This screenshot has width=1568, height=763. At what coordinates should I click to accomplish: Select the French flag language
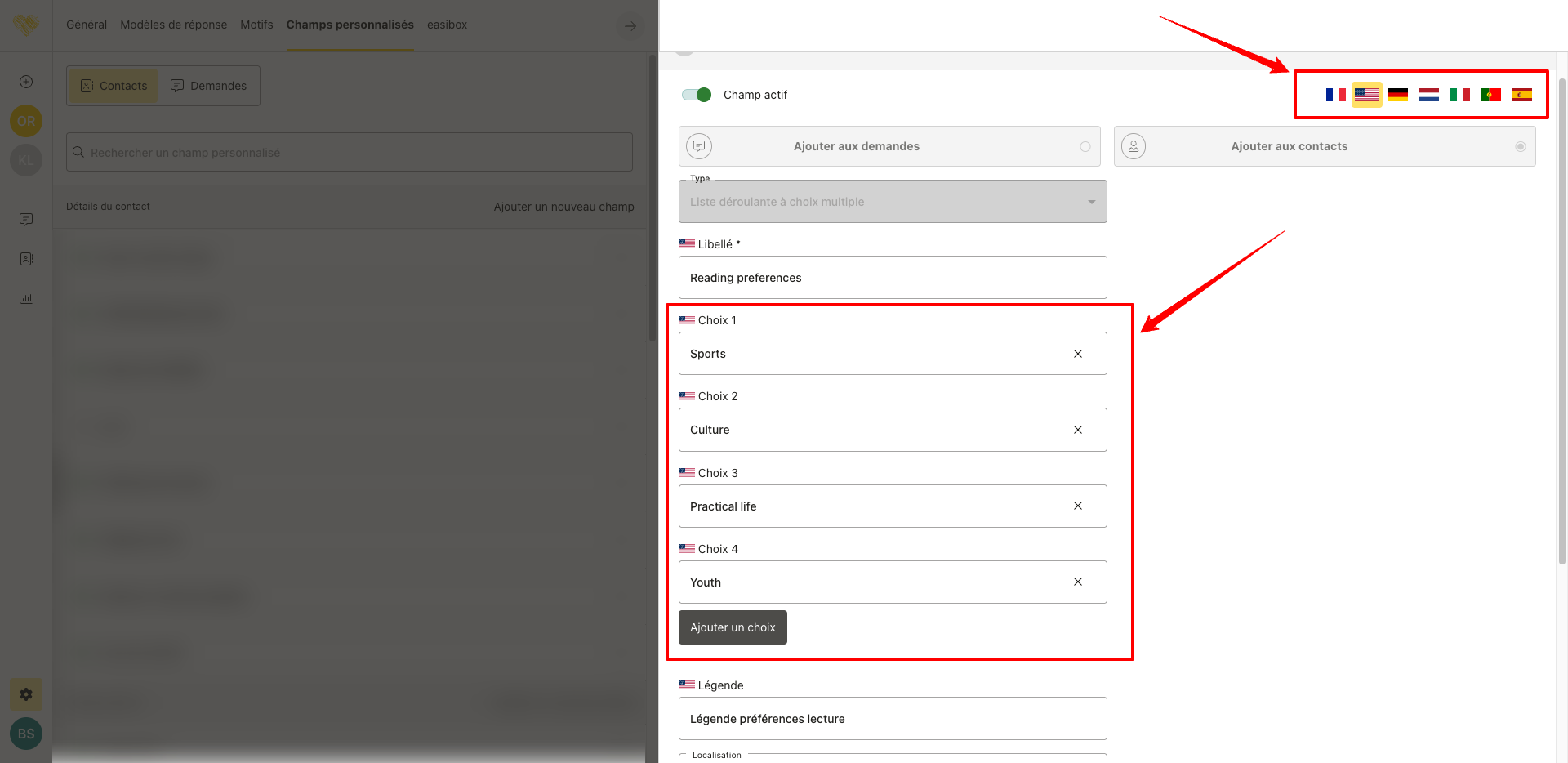1335,95
